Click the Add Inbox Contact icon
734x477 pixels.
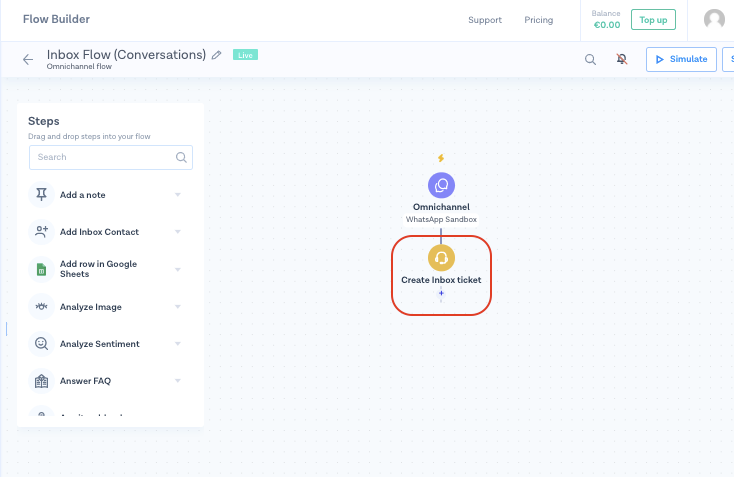tap(41, 231)
